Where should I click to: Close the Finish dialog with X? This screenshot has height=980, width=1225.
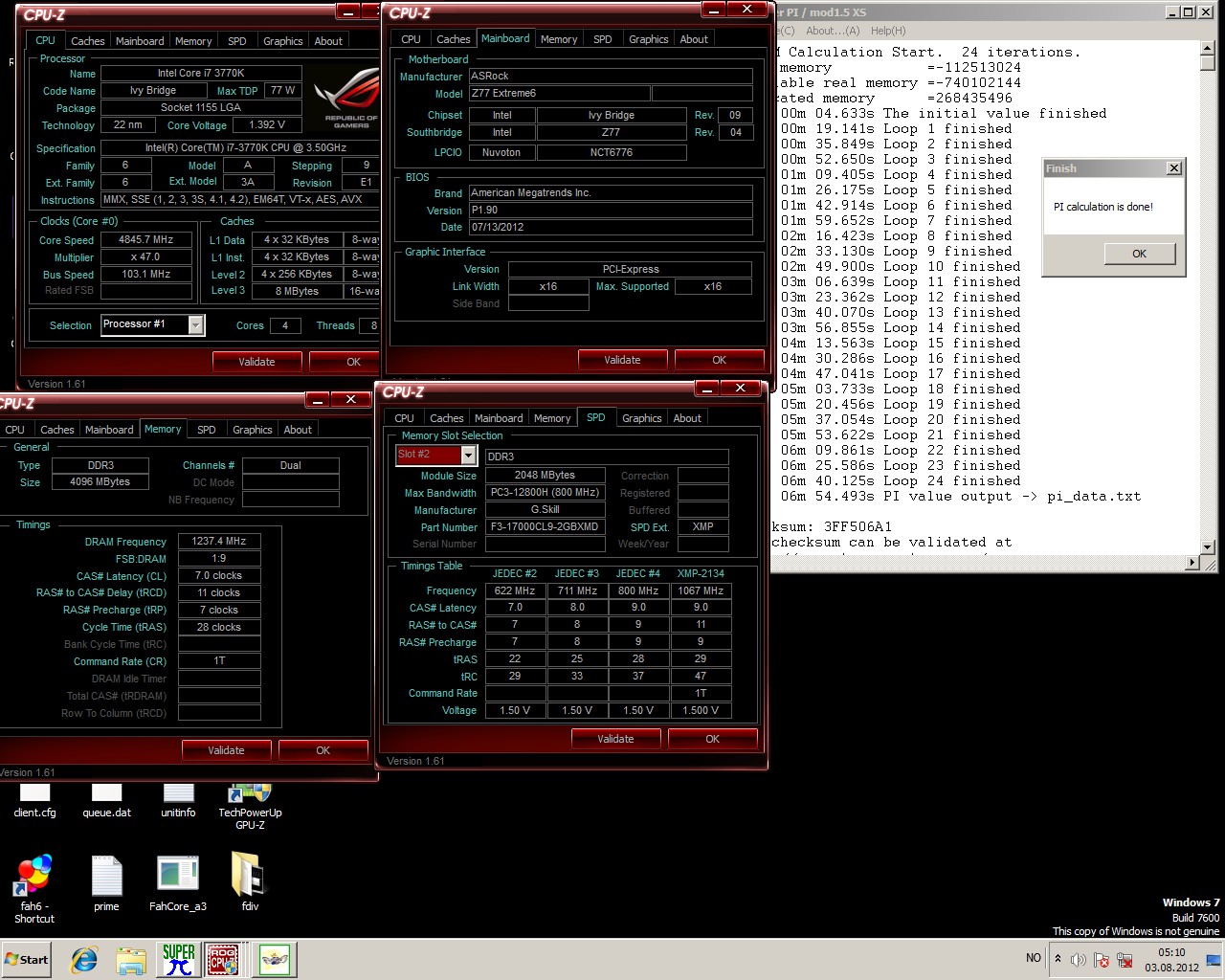tap(1174, 168)
